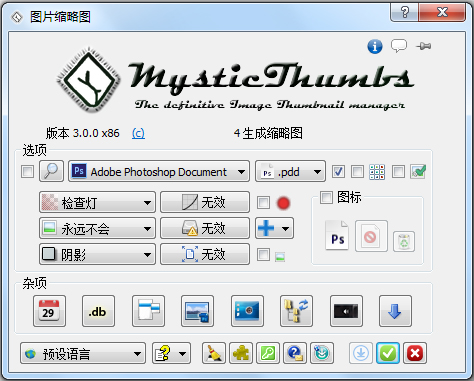Enable the 图标 checkbox
Screen dimensions: 474x381
[x=326, y=197]
